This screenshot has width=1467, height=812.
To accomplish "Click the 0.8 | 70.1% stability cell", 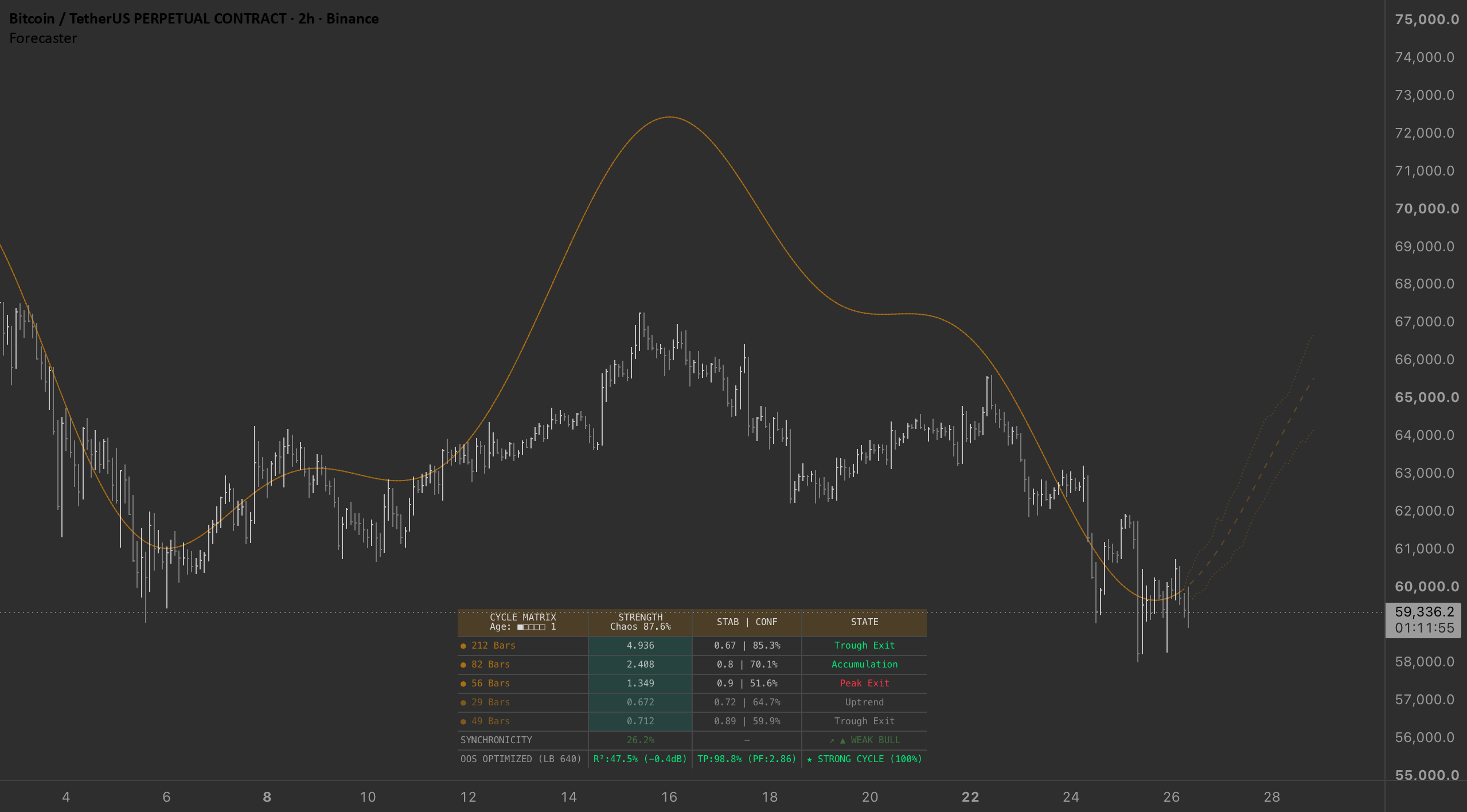I will (747, 665).
